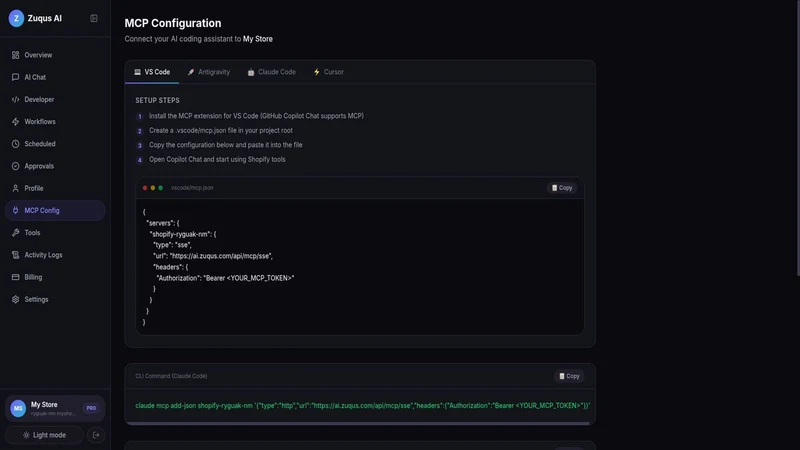Screen dimensions: 800x450
Task: Click setup step 1 about installing MCP extension
Action: [x=256, y=116]
